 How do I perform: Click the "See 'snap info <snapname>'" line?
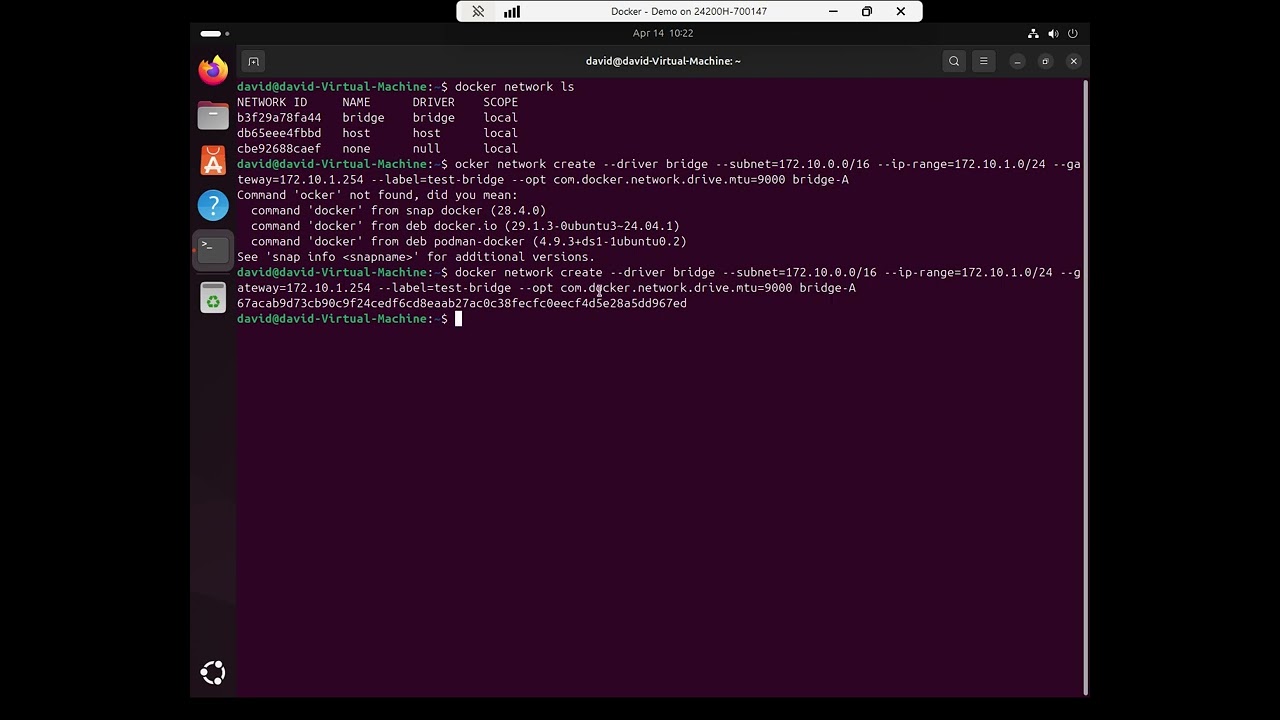pyautogui.click(x=416, y=257)
